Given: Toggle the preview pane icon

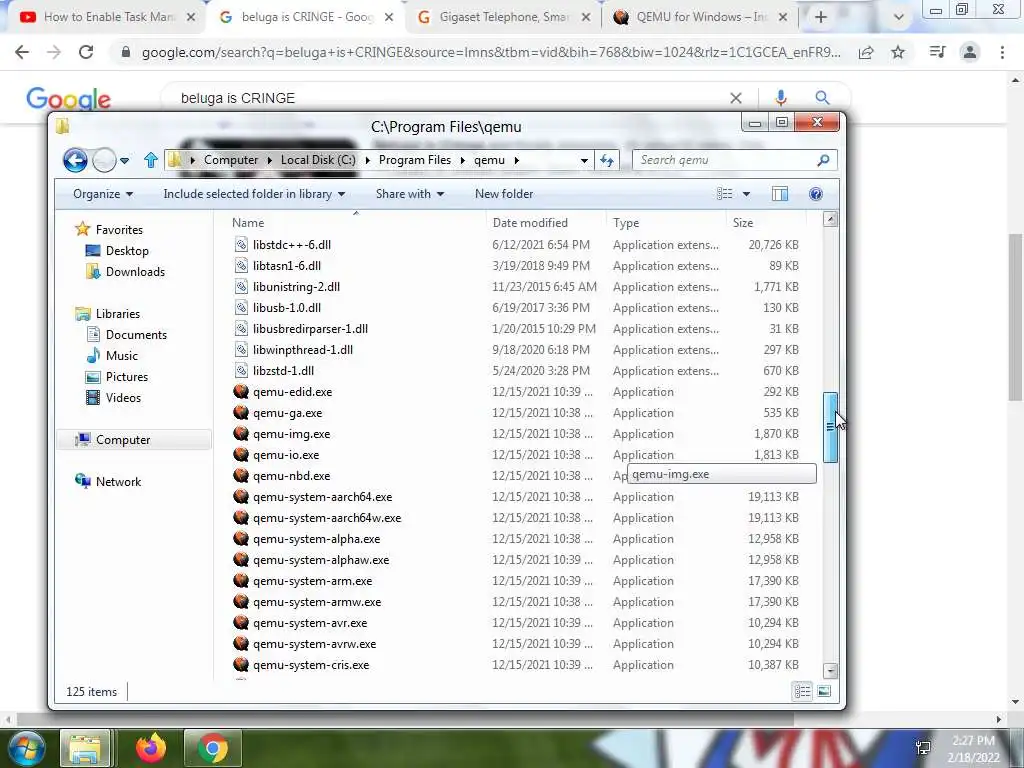Looking at the screenshot, I should coord(780,194).
